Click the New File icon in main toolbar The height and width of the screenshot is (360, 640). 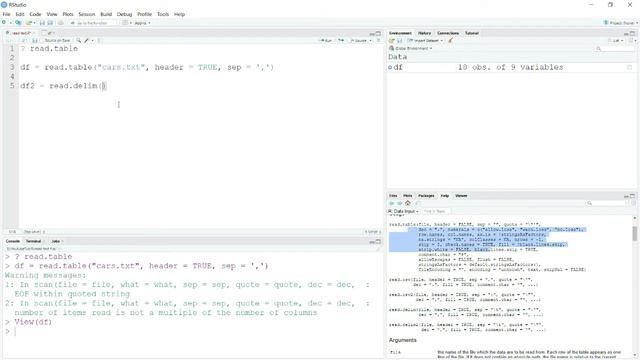(x=4, y=23)
